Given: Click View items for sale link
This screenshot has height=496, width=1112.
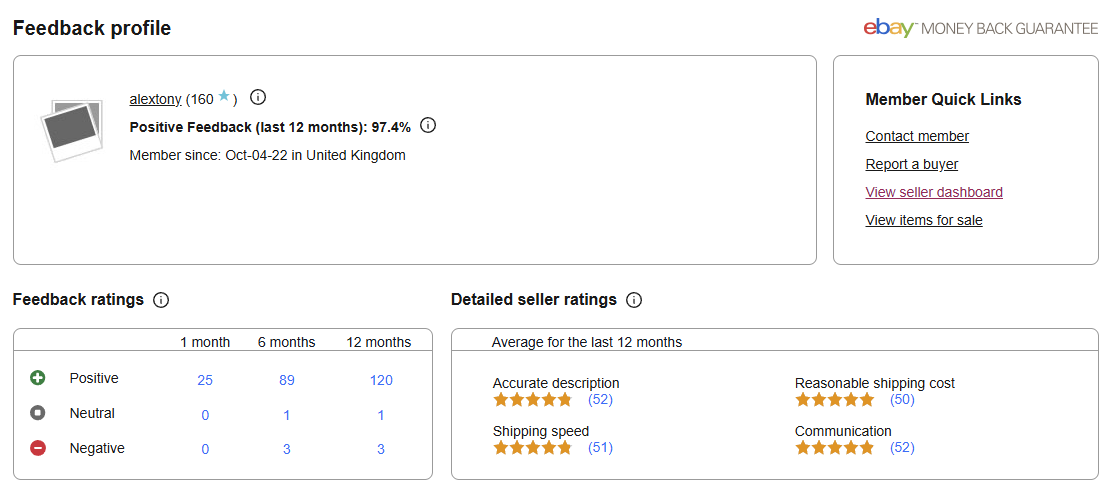Looking at the screenshot, I should pyautogui.click(x=924, y=220).
